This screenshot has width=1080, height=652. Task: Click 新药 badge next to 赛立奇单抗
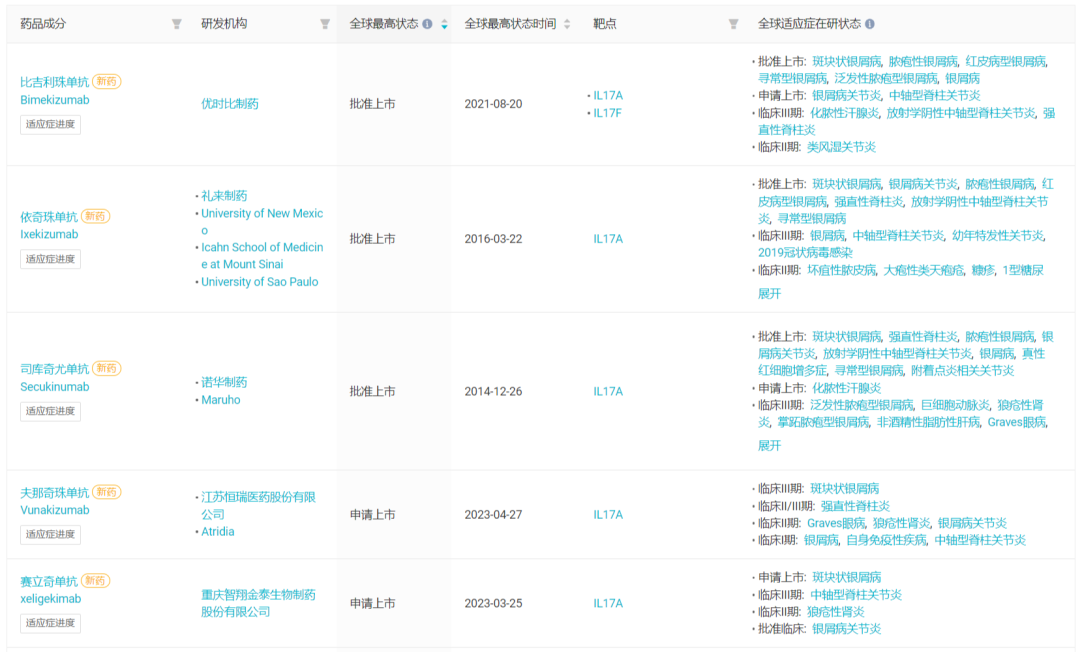[96, 580]
